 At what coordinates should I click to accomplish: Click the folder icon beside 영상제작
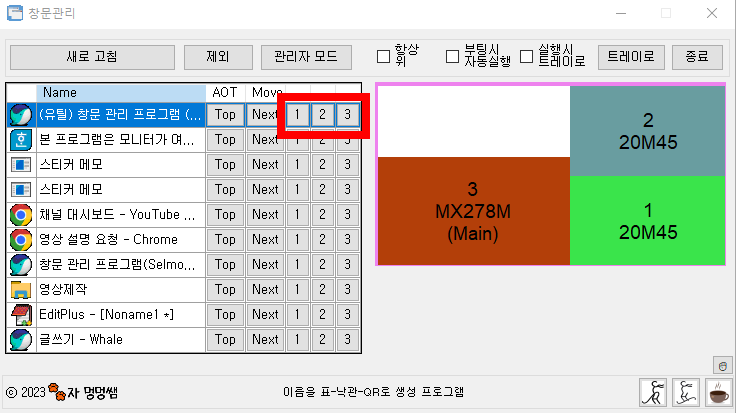click(x=21, y=290)
